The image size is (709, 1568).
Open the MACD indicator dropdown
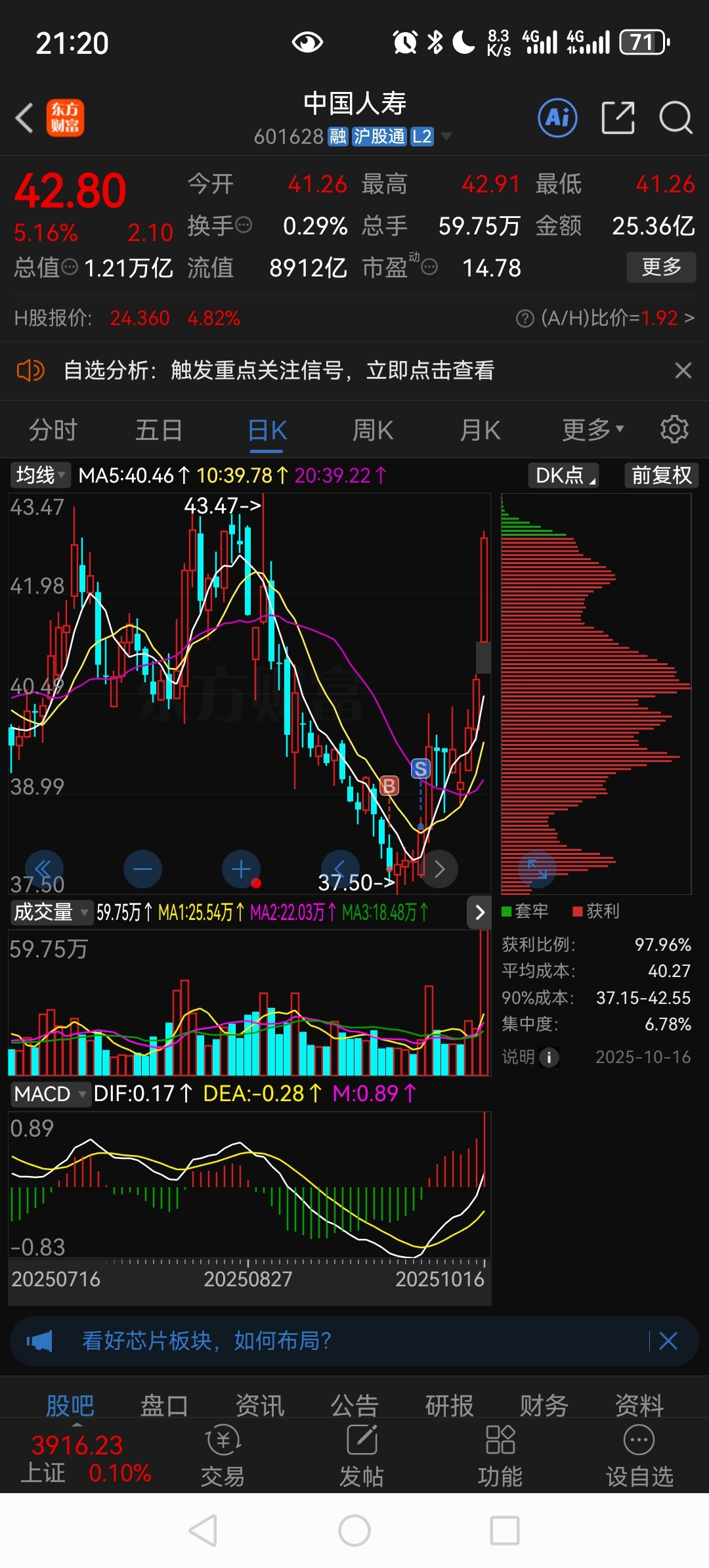click(x=50, y=1094)
